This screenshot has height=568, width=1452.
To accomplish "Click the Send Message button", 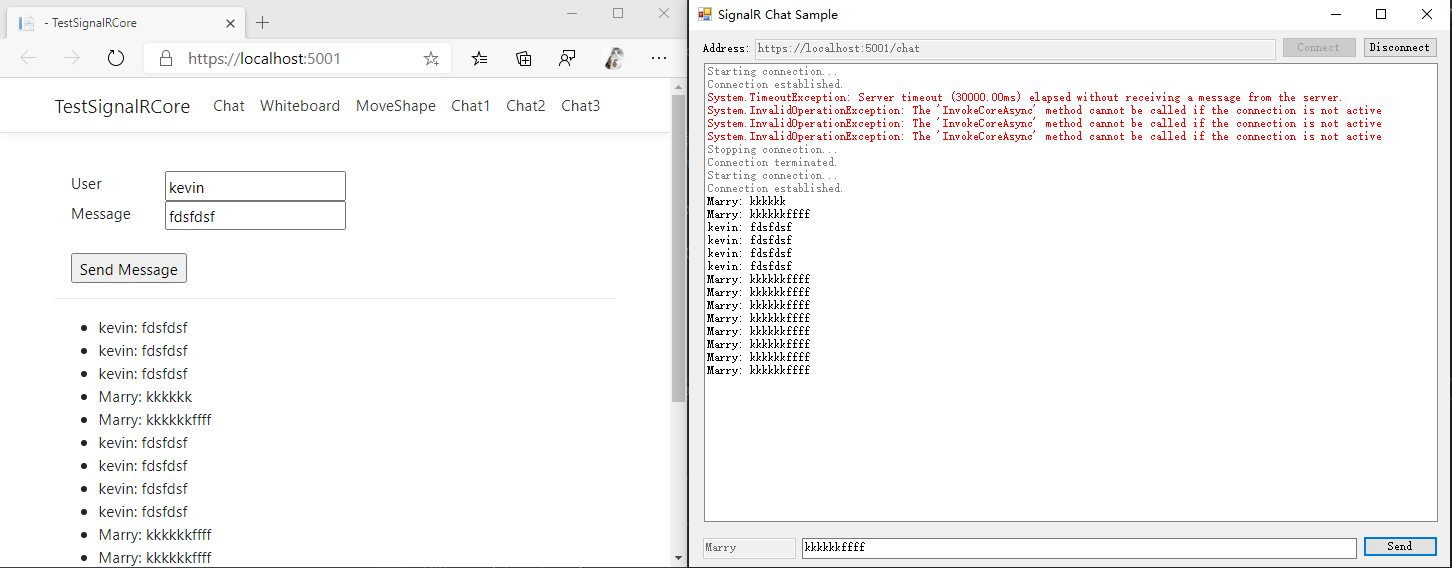I will click(129, 269).
